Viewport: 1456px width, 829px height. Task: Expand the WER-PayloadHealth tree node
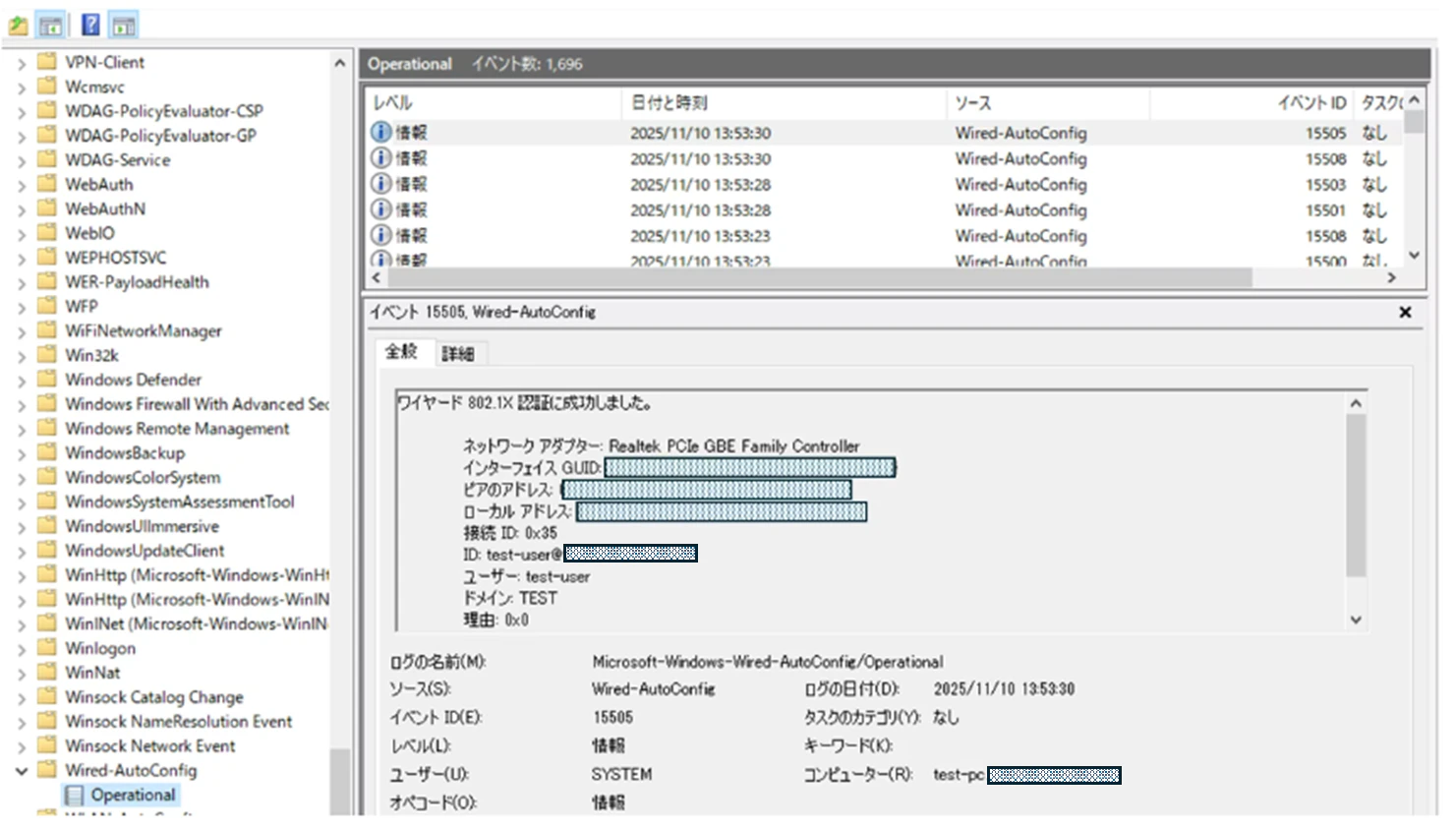coord(21,282)
